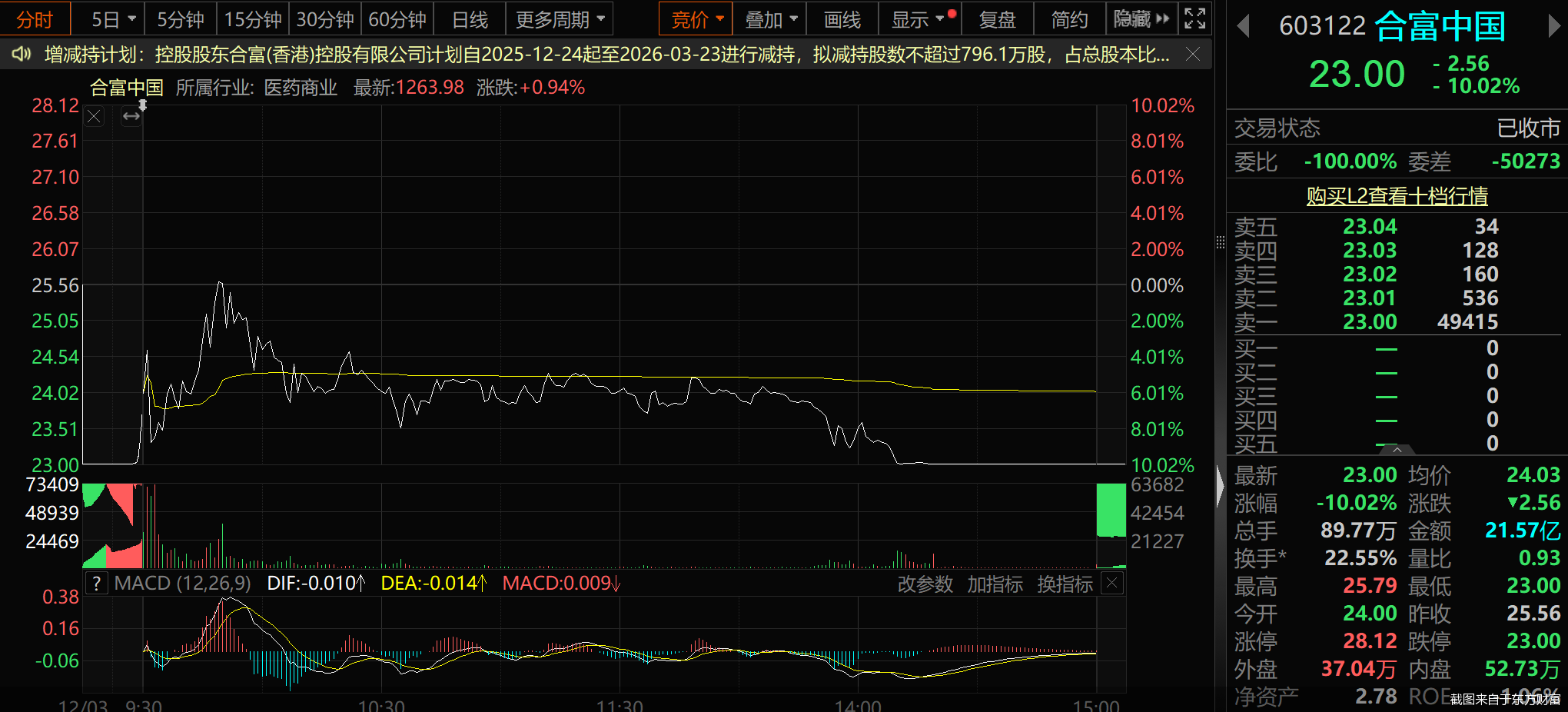Viewport: 1568px width, 712px height.
Task: Switch to 简约 simplified mode
Action: [1068, 18]
